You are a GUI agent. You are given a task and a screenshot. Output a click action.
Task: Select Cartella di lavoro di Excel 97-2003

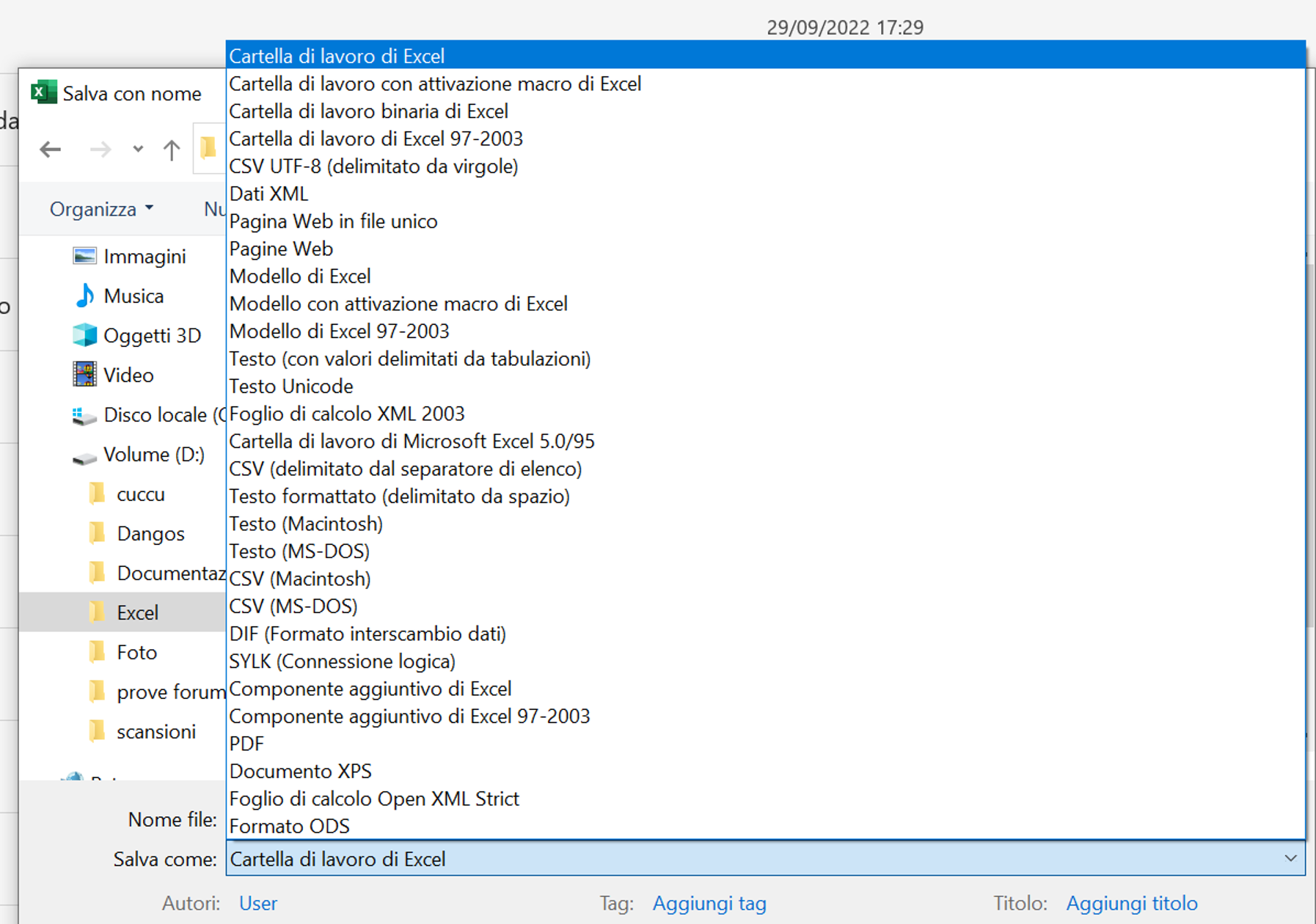tap(766, 139)
